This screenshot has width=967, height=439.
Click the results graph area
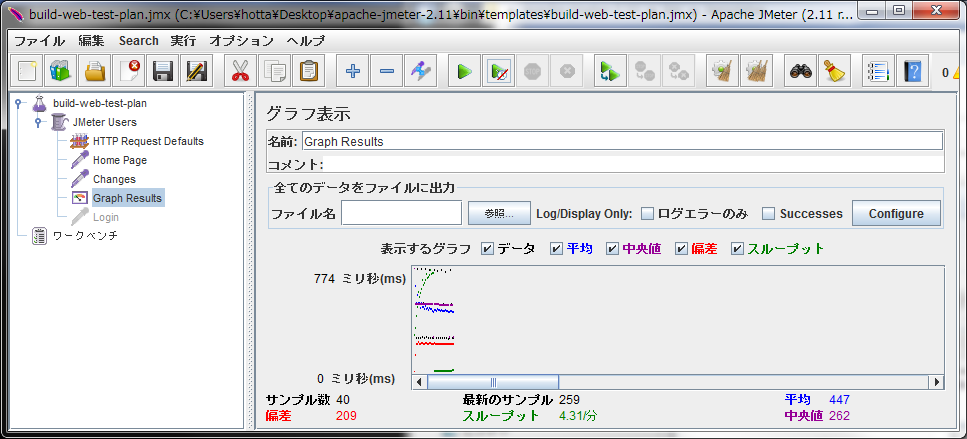678,319
